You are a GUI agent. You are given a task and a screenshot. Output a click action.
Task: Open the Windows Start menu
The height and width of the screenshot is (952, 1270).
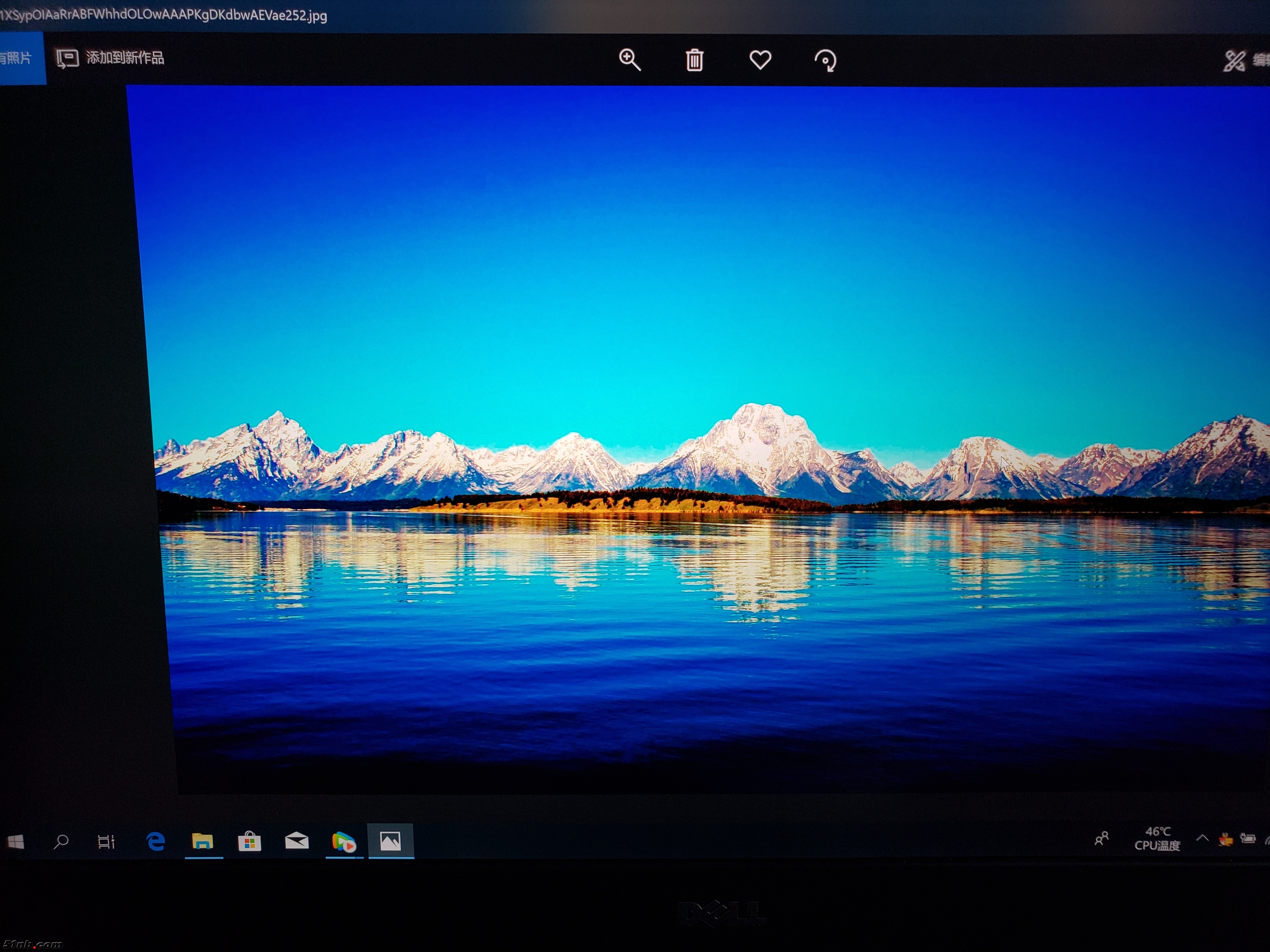click(15, 842)
